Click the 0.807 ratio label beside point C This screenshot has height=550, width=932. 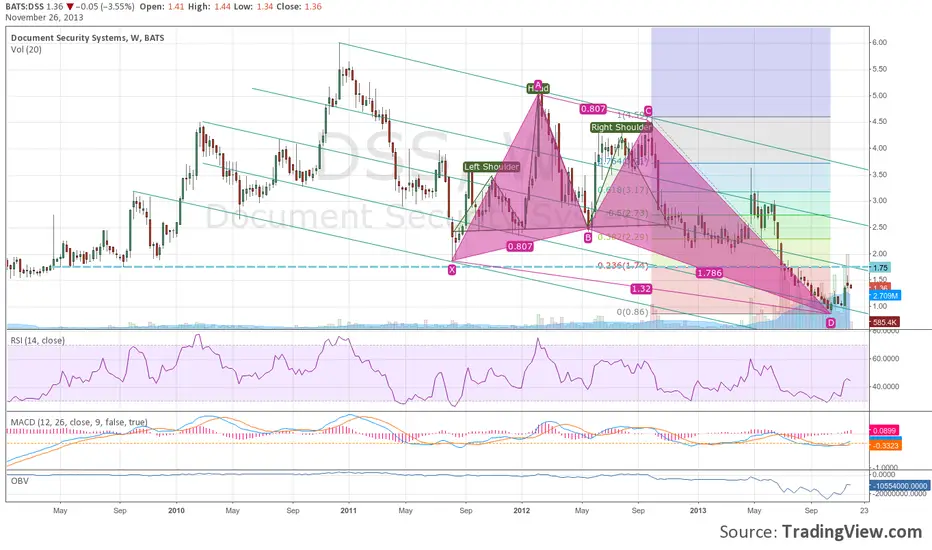[x=593, y=109]
